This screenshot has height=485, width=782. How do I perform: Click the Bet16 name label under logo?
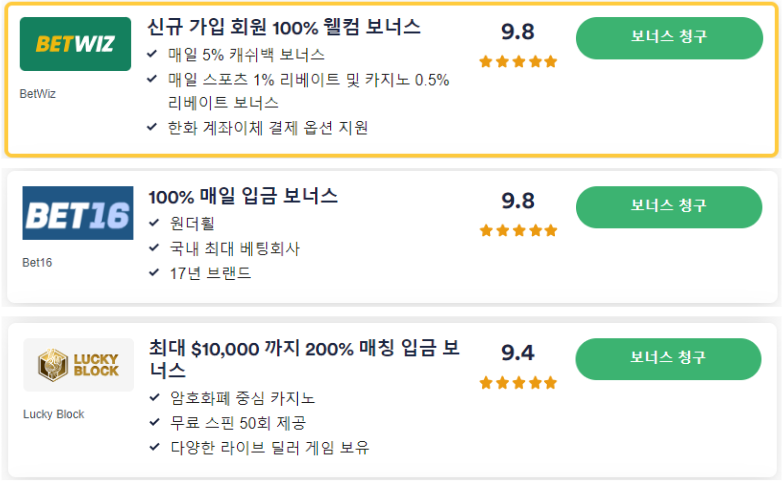[37, 262]
